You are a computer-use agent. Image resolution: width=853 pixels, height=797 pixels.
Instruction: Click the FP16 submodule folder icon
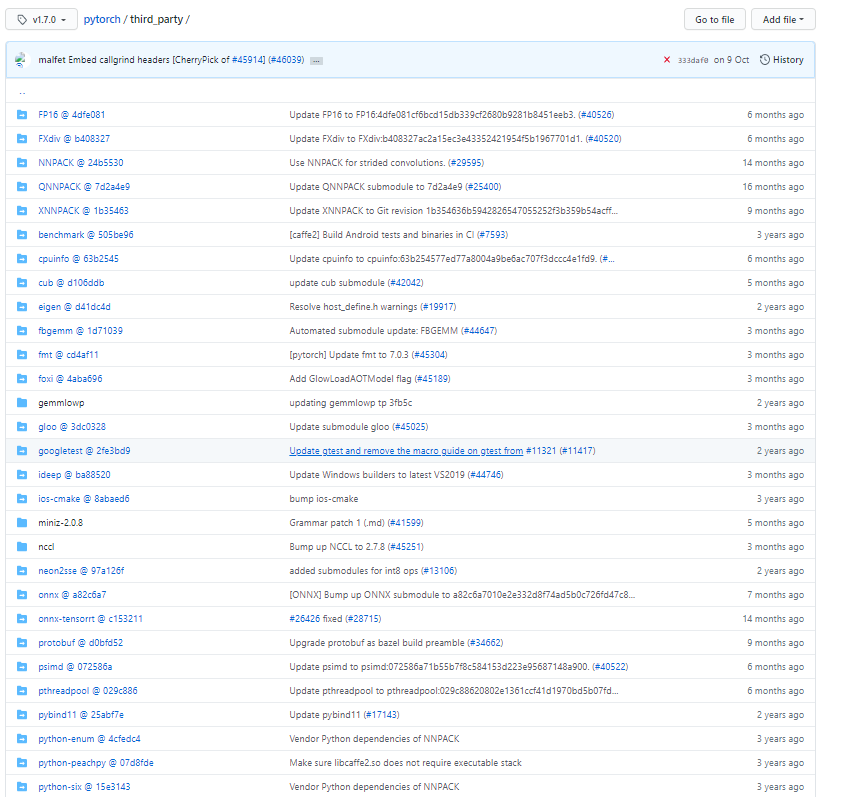point(22,115)
